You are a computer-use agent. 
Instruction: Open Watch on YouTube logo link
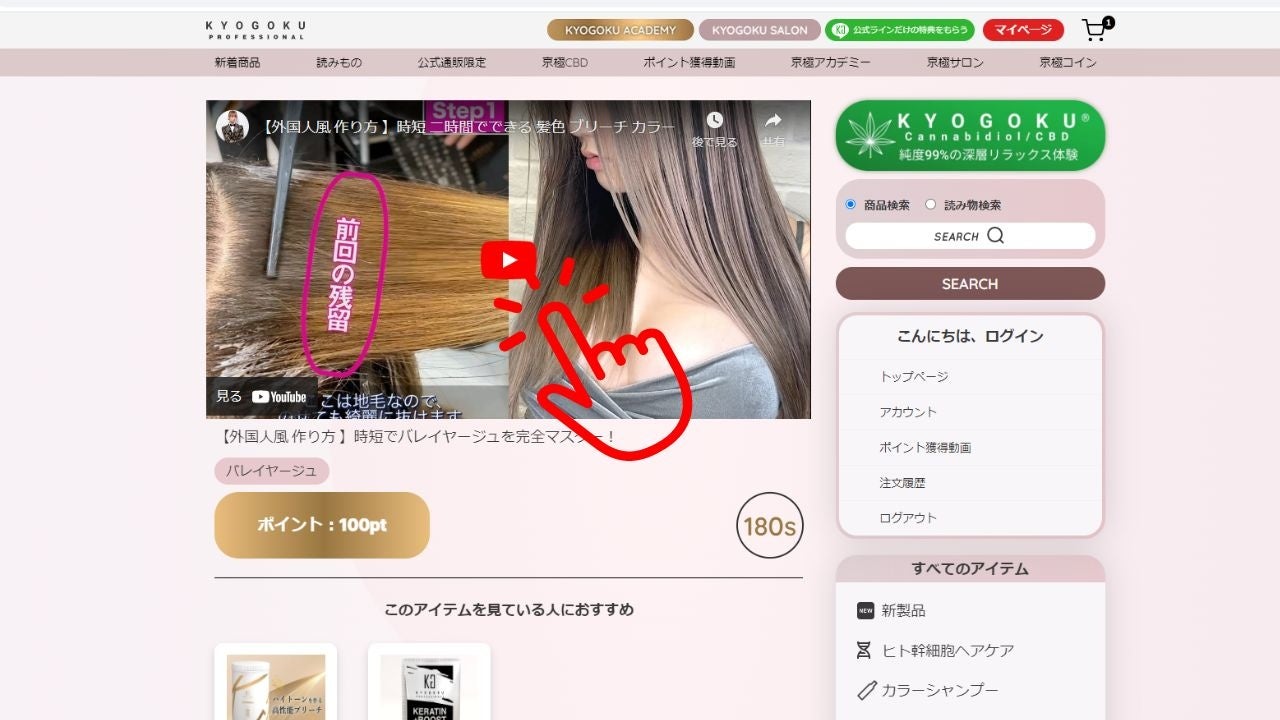tap(279, 397)
